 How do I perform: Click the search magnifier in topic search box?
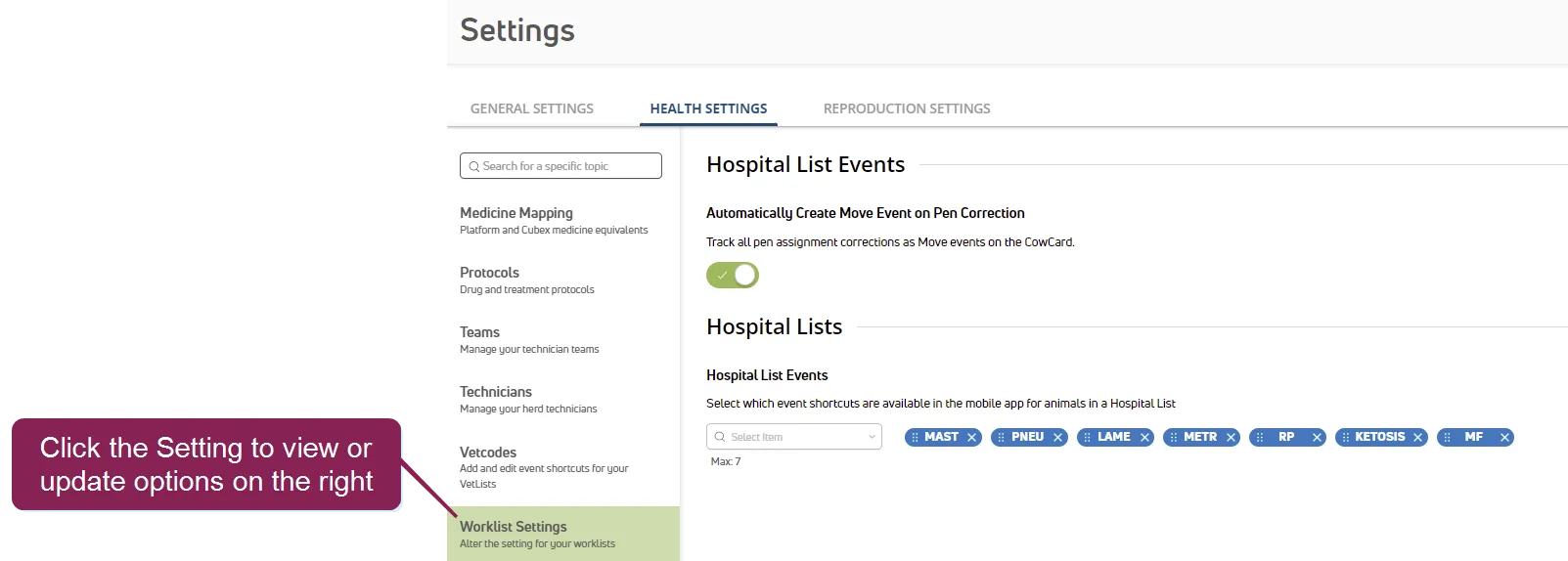(x=474, y=166)
